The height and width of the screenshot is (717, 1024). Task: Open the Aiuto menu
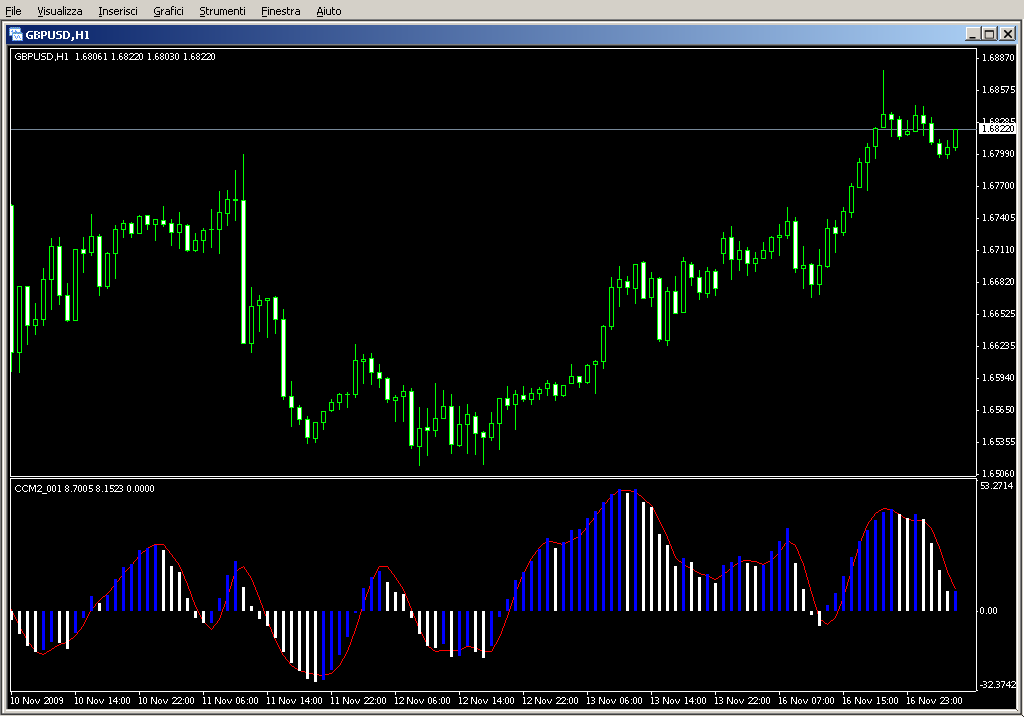(329, 11)
